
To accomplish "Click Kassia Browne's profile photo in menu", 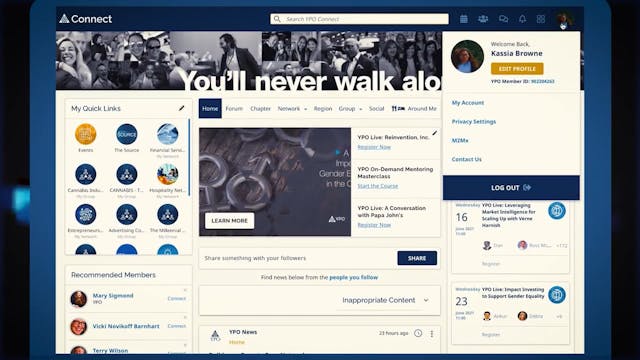I will [467, 56].
